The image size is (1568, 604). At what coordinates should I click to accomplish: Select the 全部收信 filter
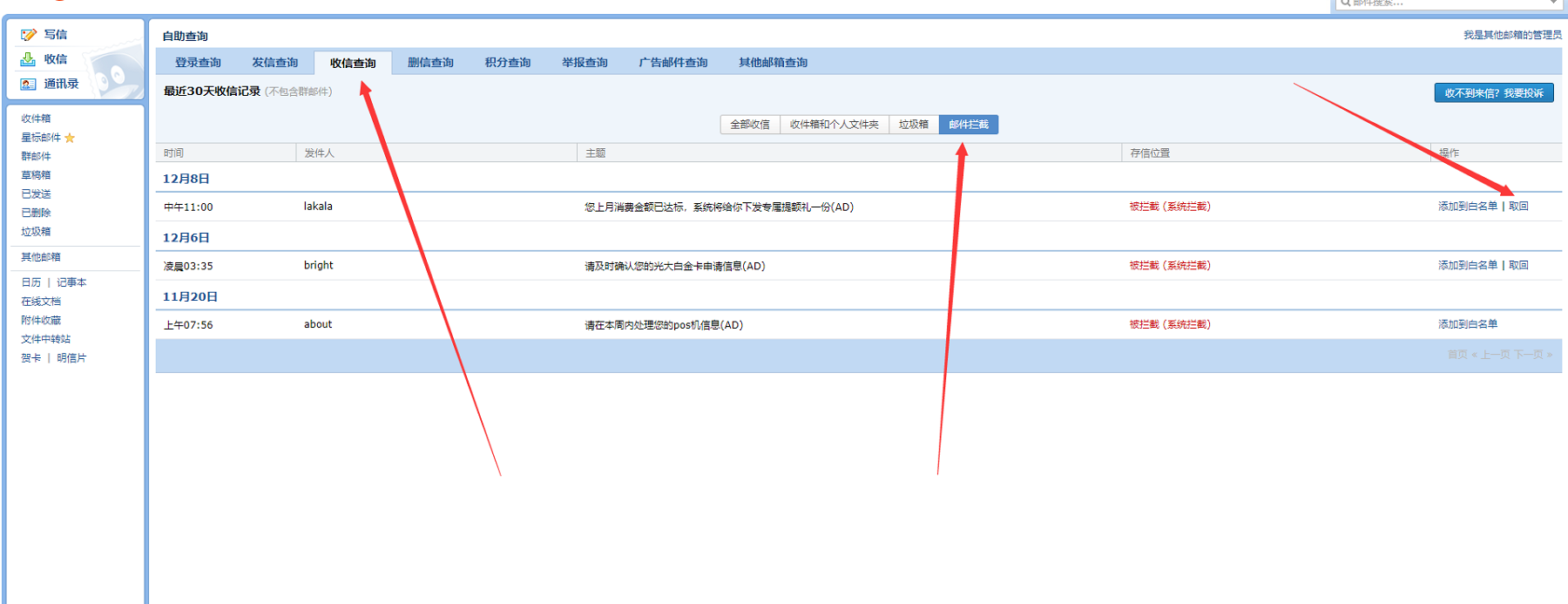(x=749, y=125)
